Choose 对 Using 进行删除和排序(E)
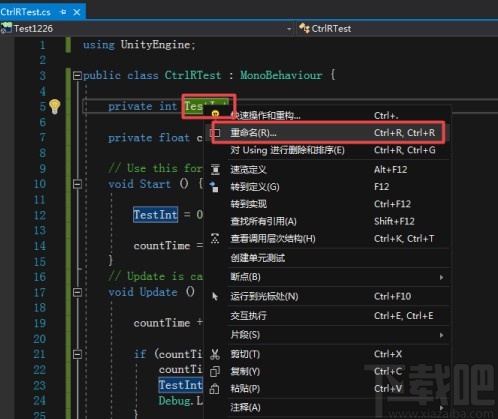 [327, 150]
